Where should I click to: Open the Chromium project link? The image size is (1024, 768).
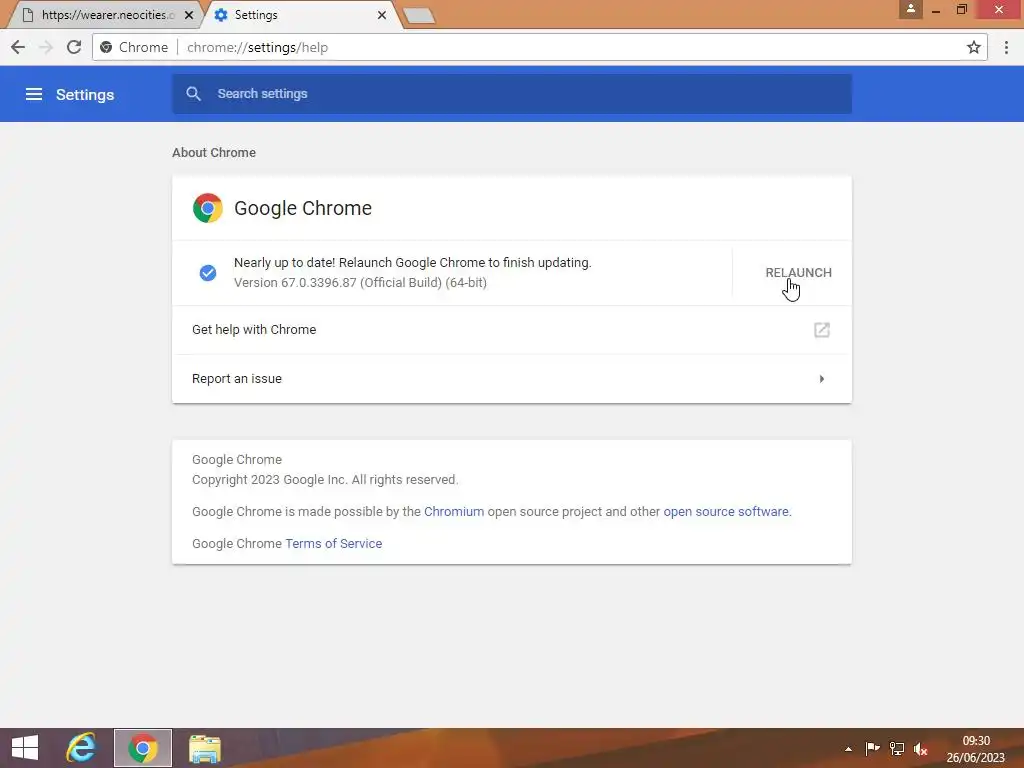(x=454, y=511)
